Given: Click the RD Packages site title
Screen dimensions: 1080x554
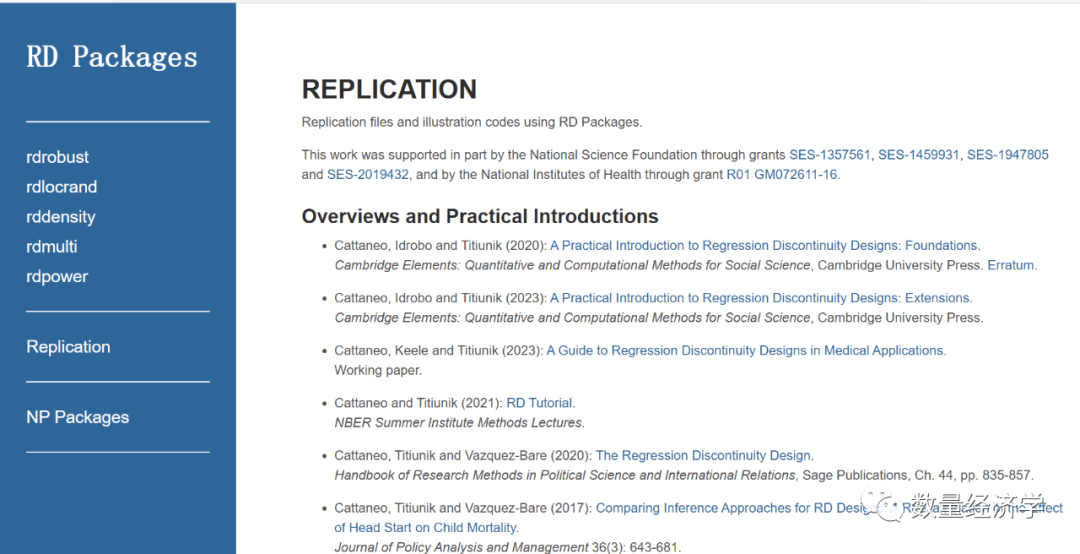Looking at the screenshot, I should click(x=112, y=57).
